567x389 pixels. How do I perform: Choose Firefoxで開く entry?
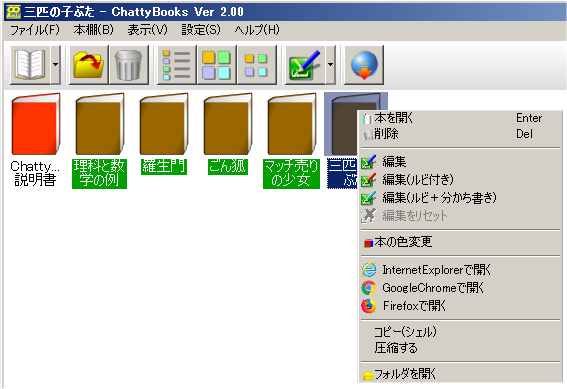click(460, 306)
